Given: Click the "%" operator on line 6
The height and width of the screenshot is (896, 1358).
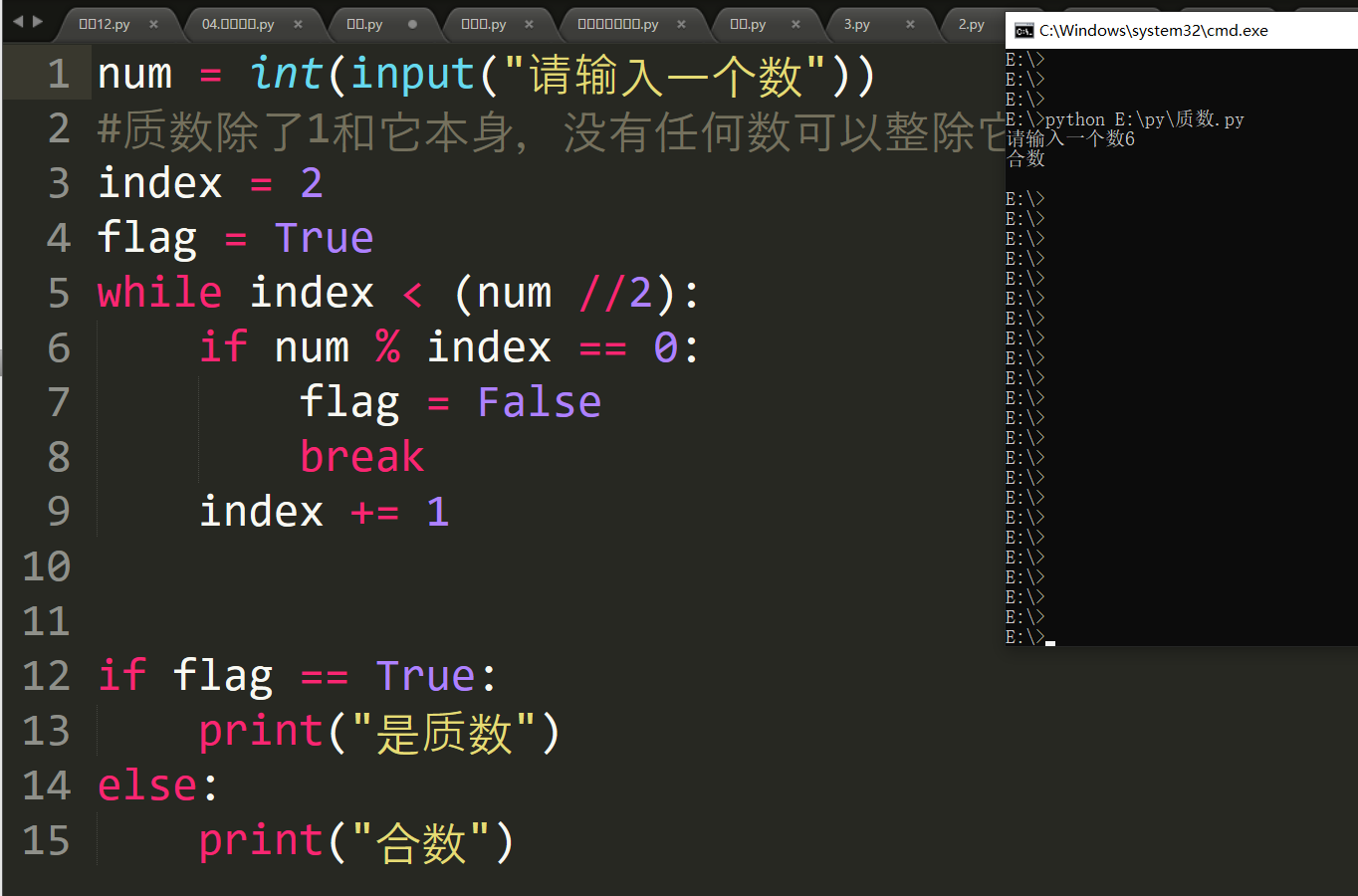Looking at the screenshot, I should [387, 347].
